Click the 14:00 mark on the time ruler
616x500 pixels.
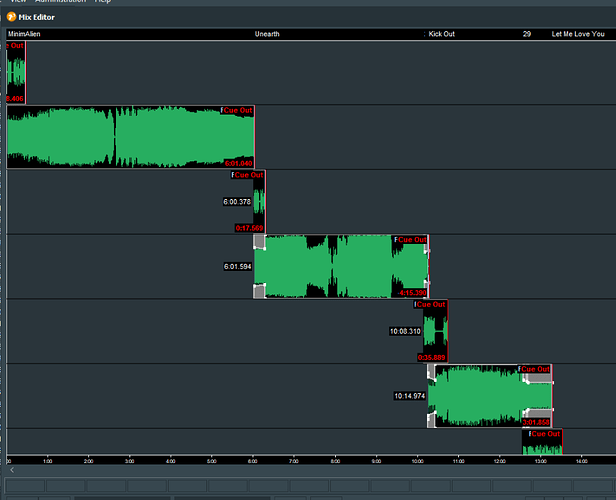(582, 461)
